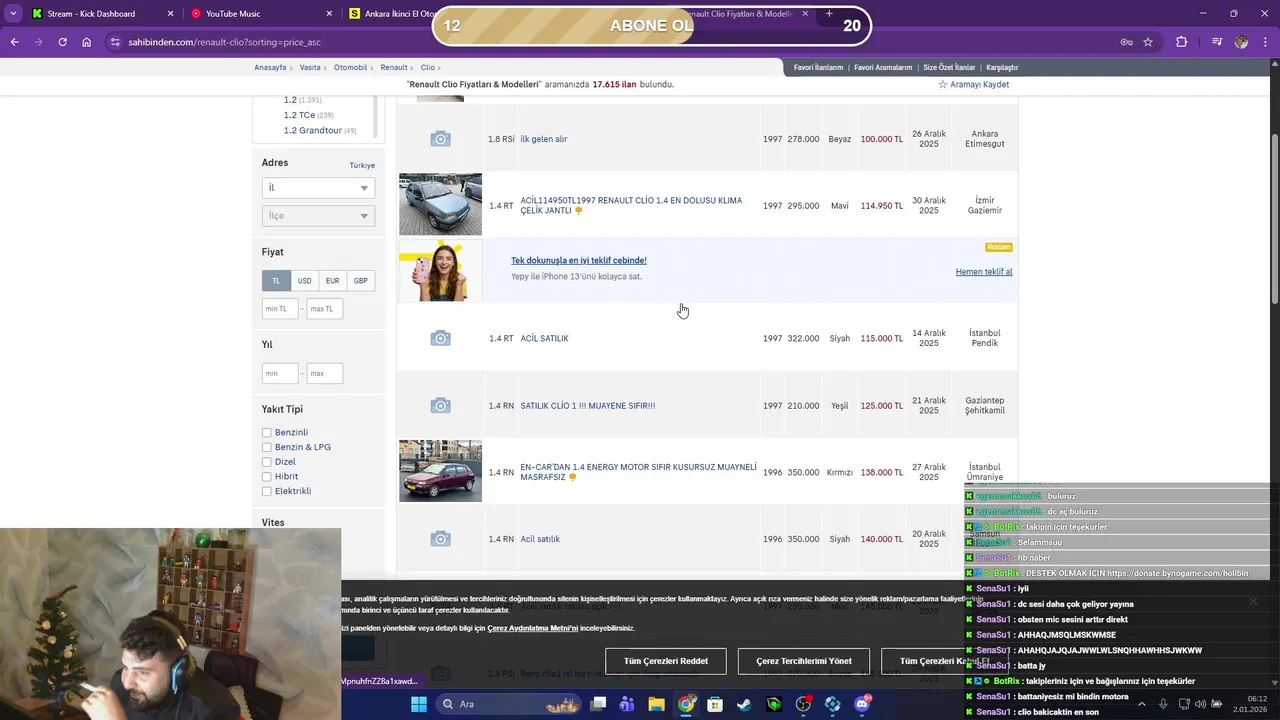Open the Renault breadcrumb link

tap(394, 67)
